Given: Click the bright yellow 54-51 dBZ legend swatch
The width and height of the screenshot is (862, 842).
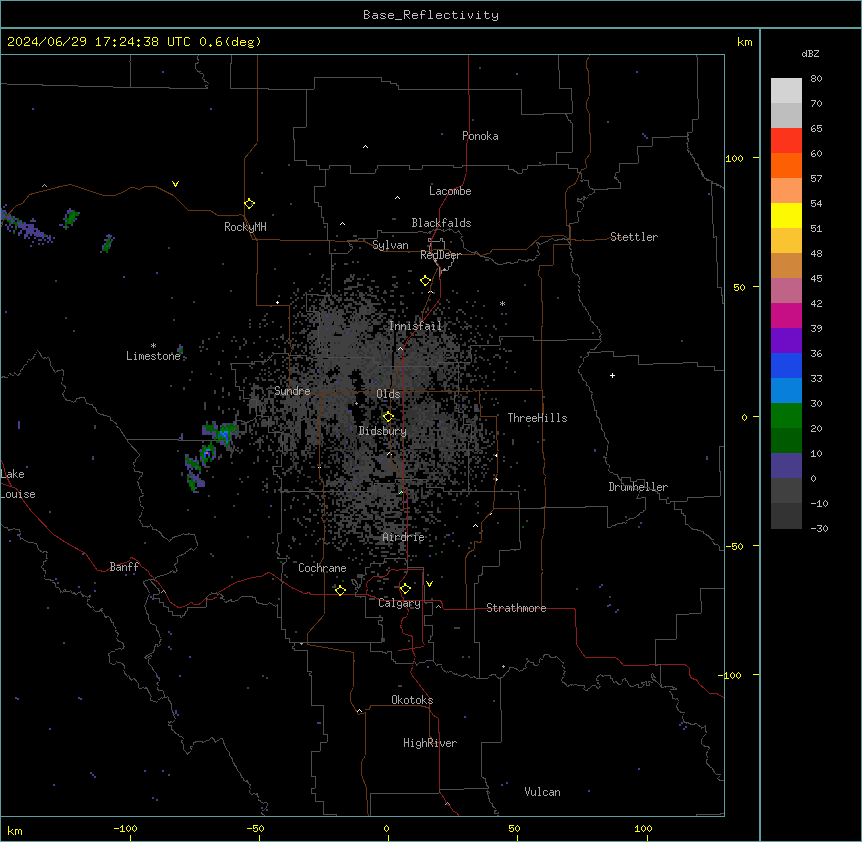Looking at the screenshot, I should click(x=786, y=215).
